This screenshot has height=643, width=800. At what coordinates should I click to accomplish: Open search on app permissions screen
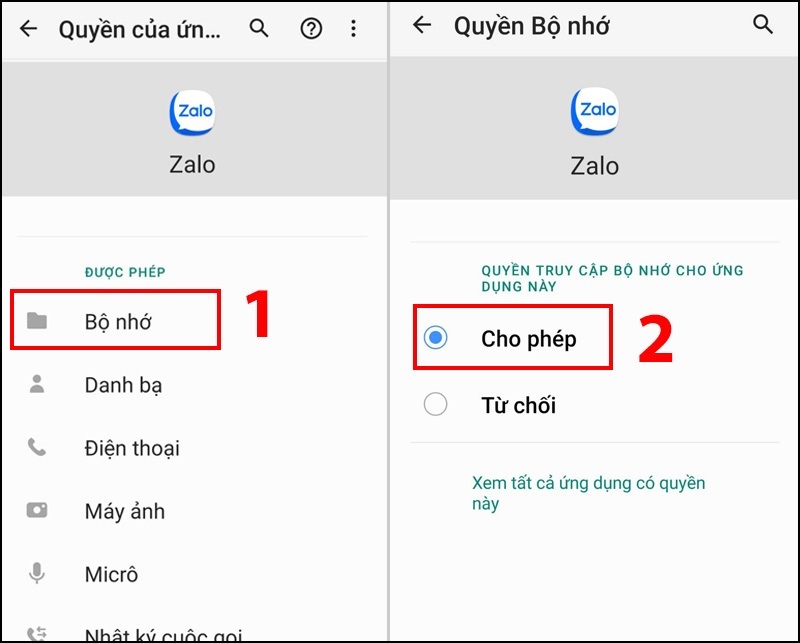tap(259, 29)
